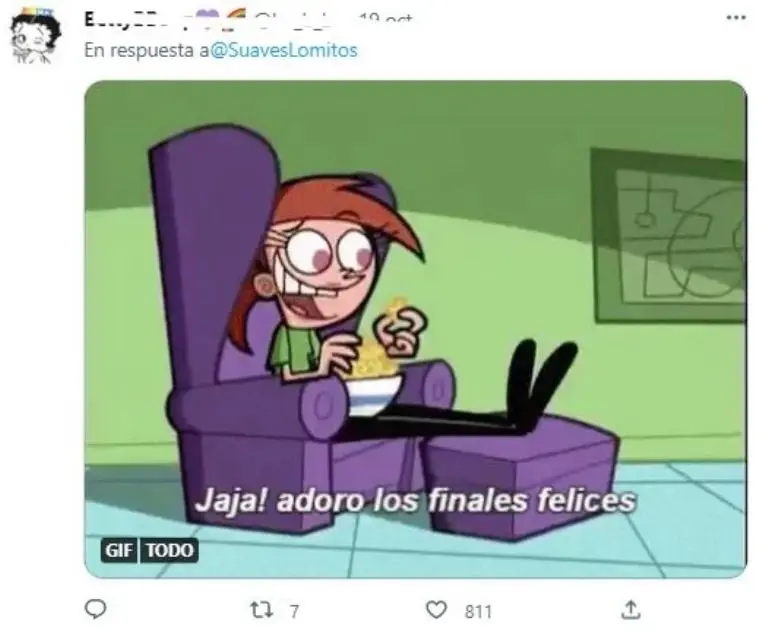
Task: View the 811 likes count
Action: tap(478, 611)
